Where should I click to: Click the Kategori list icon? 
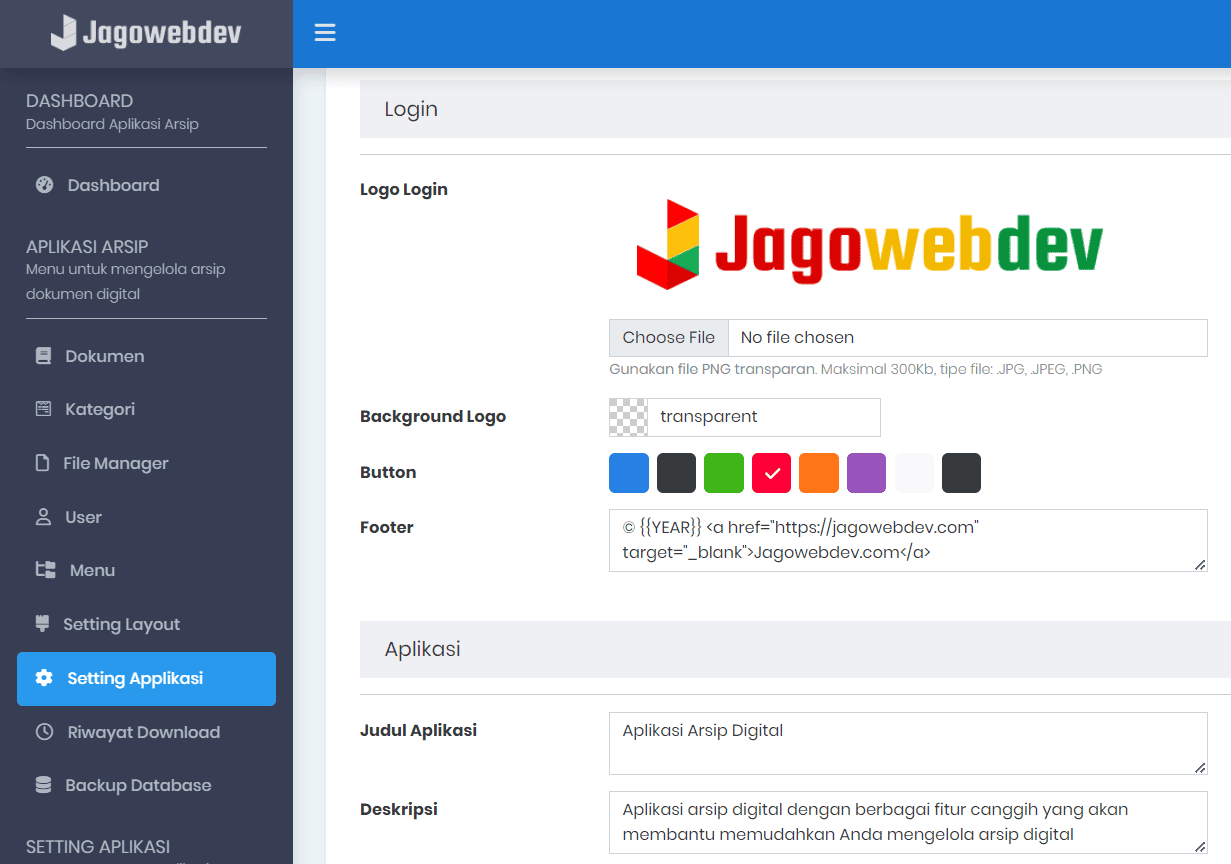(x=43, y=409)
